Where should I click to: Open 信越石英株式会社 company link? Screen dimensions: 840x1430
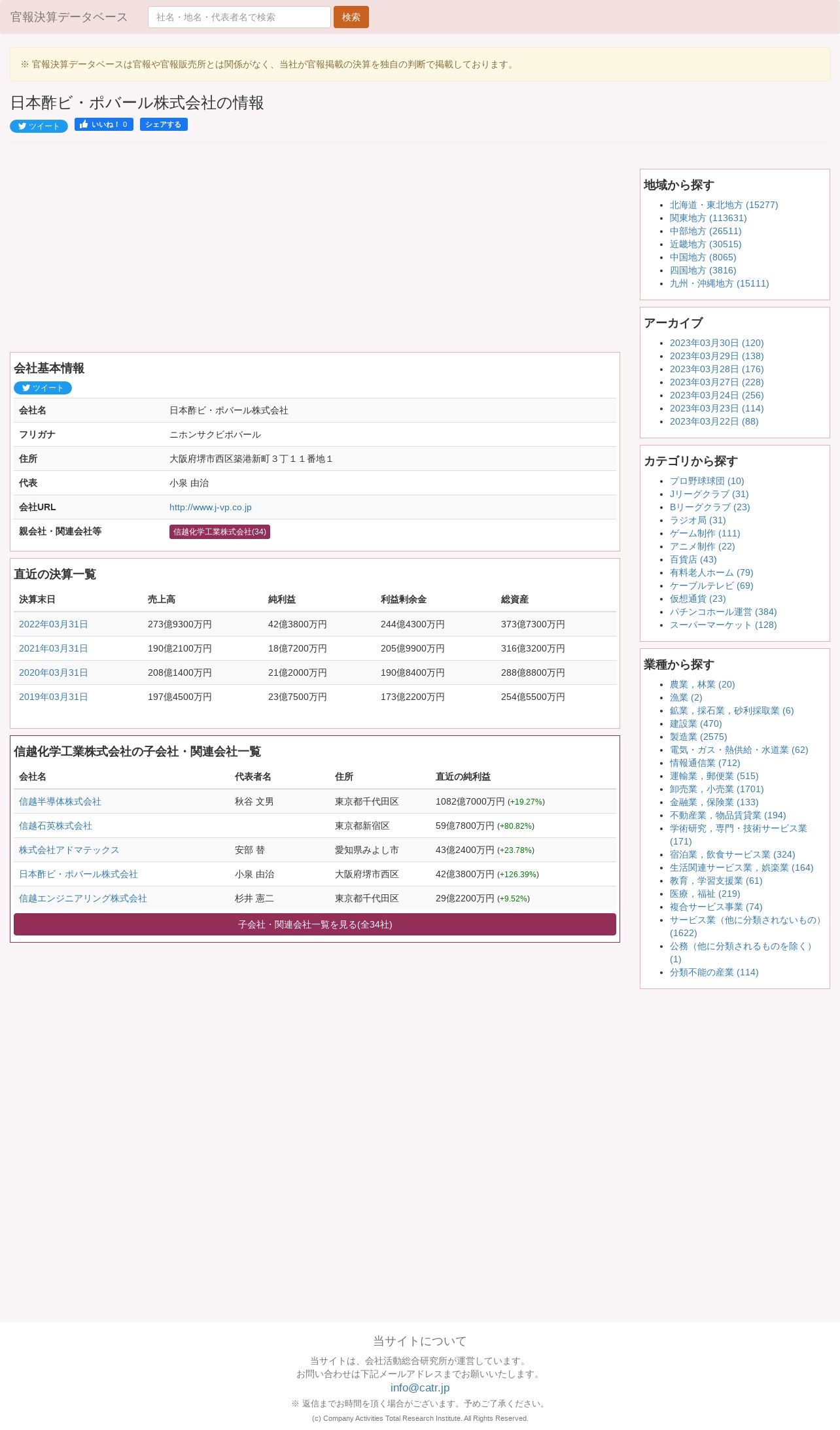[56, 826]
